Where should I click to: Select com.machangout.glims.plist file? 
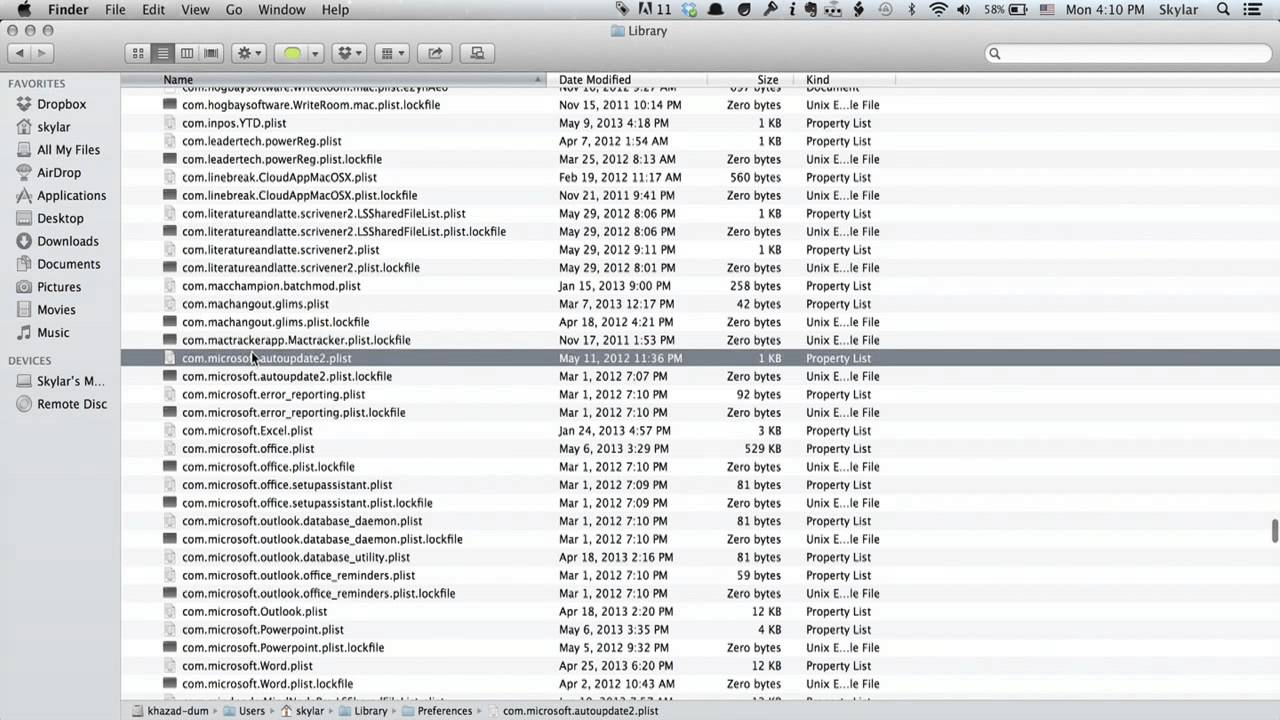tap(255, 304)
